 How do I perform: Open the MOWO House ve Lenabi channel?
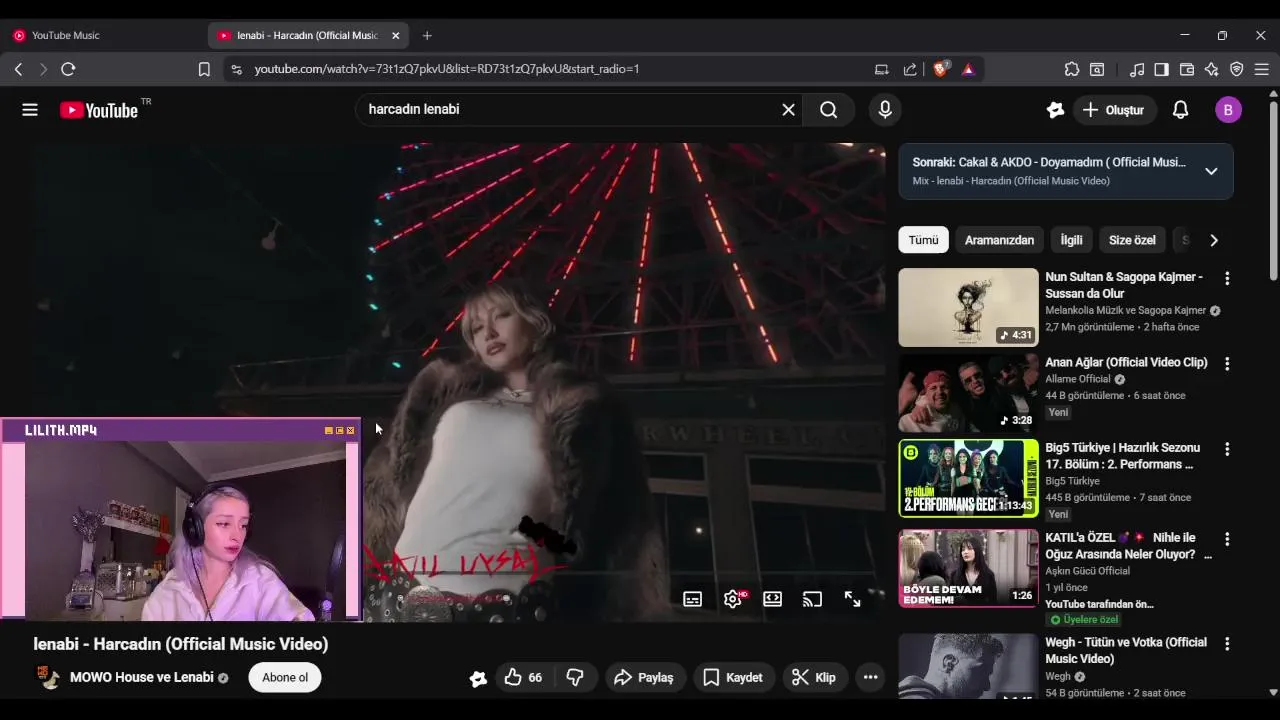(x=142, y=678)
